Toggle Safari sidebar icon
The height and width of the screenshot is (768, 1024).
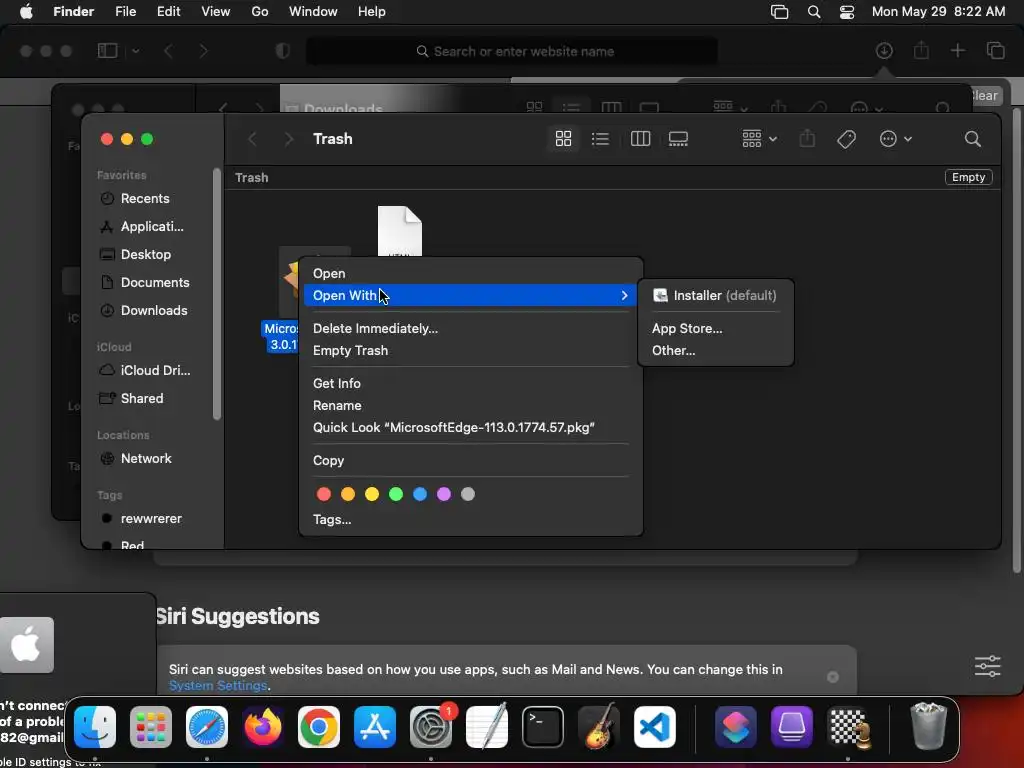click(107, 51)
